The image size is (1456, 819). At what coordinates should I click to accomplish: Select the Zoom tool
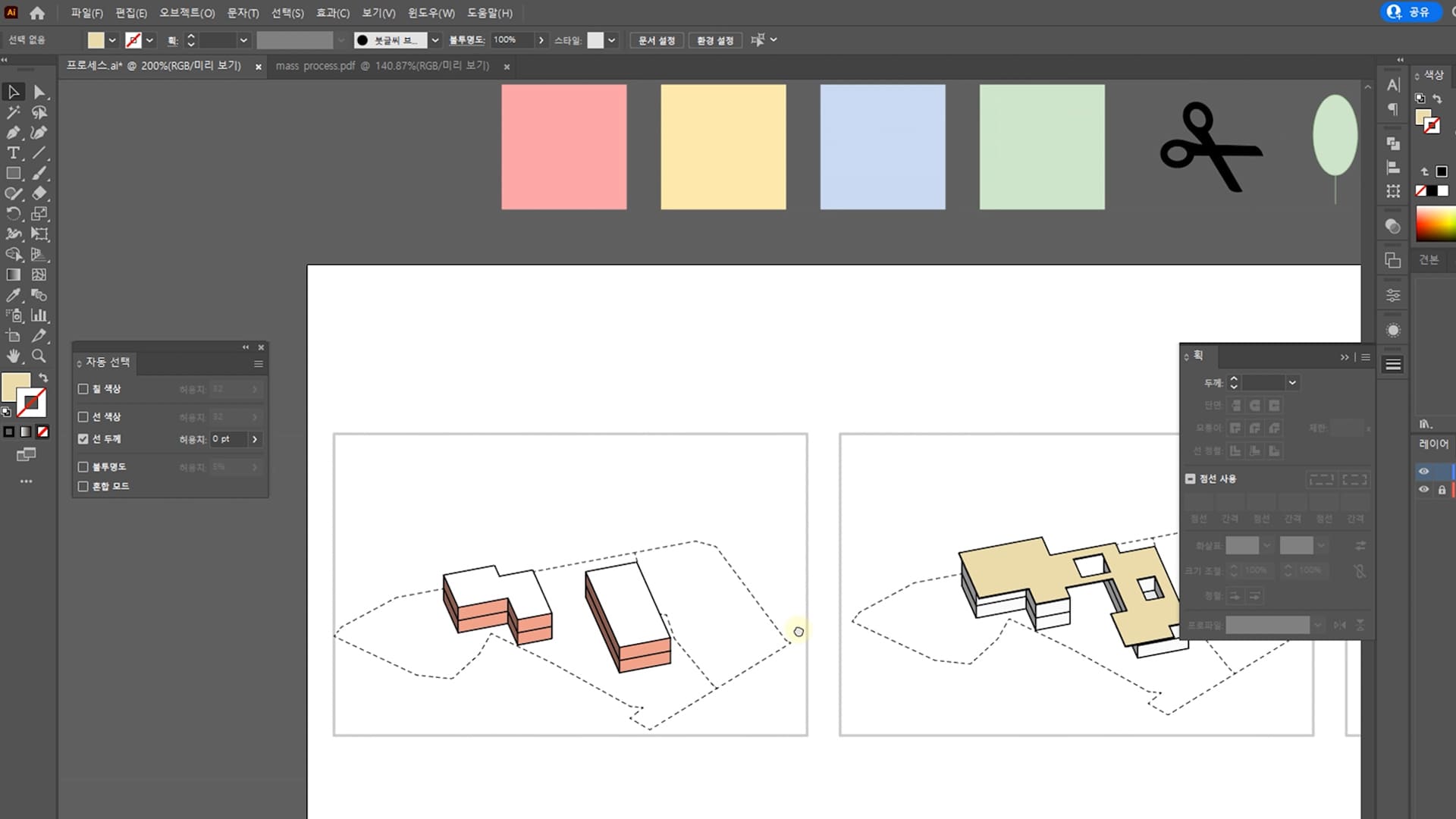tap(39, 356)
